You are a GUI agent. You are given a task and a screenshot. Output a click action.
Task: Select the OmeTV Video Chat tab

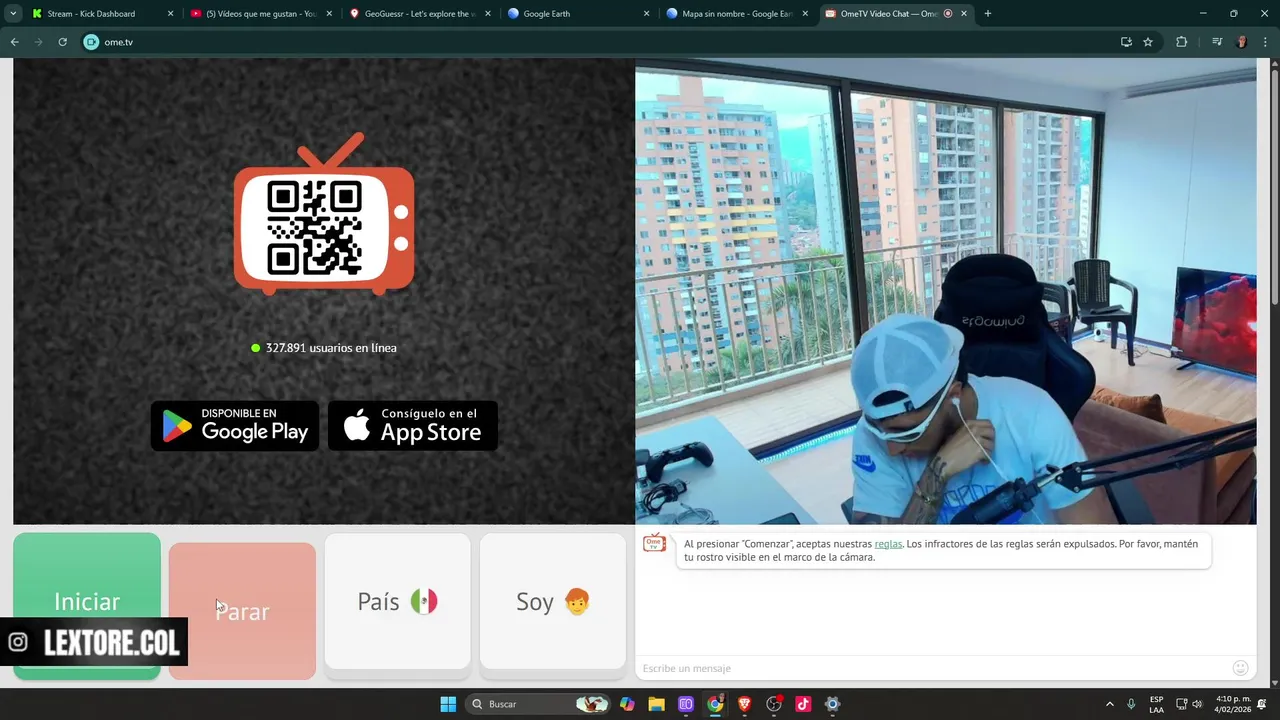(x=896, y=14)
